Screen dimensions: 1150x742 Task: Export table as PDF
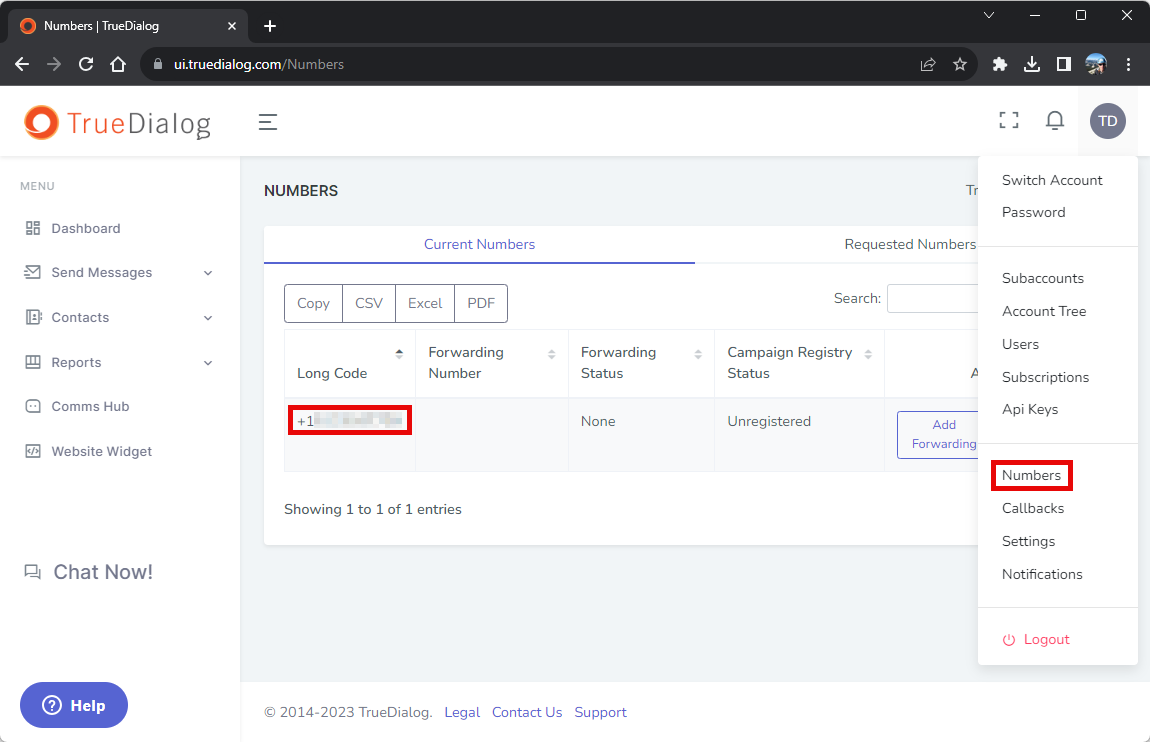pyautogui.click(x=481, y=304)
